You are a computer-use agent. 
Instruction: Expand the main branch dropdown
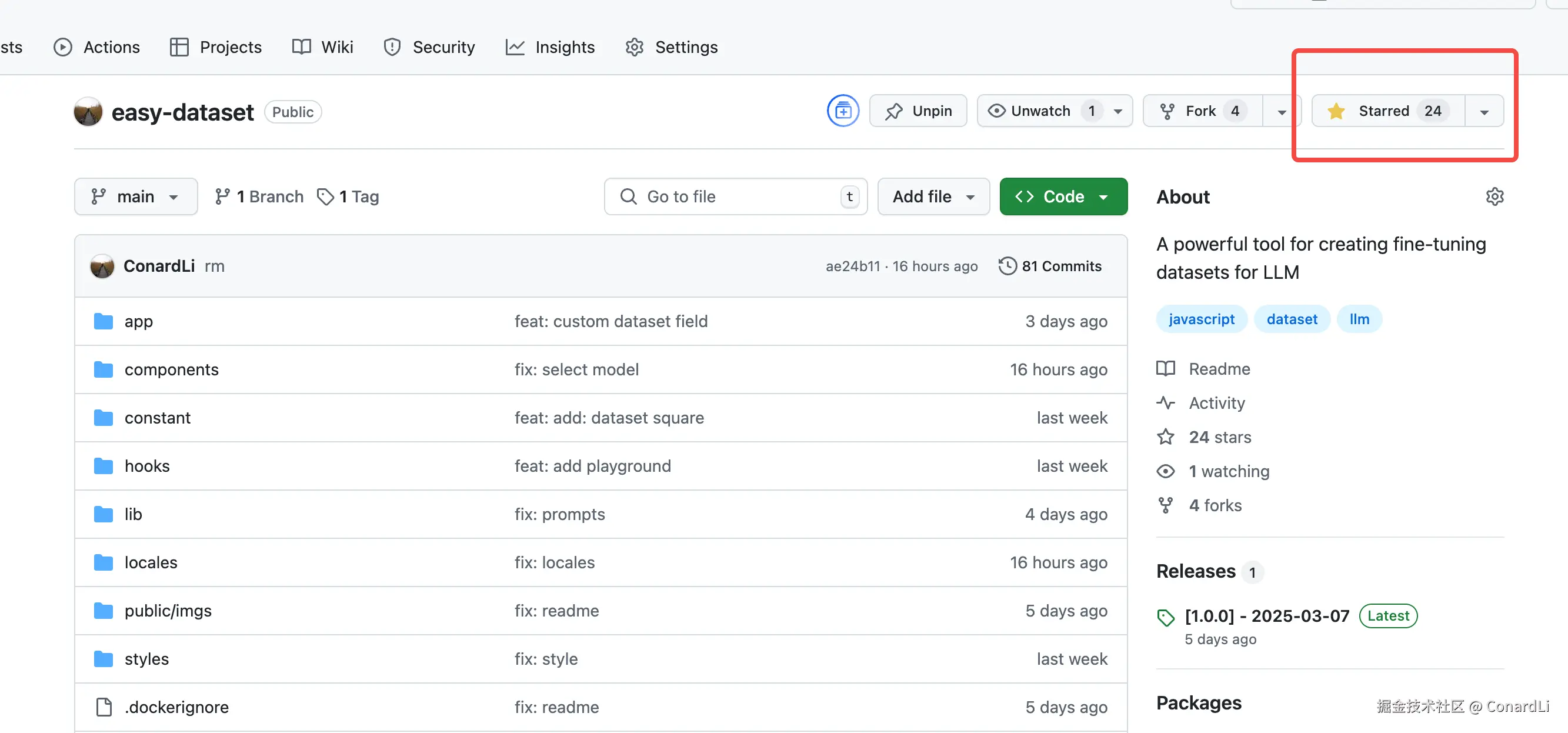pyautogui.click(x=136, y=196)
